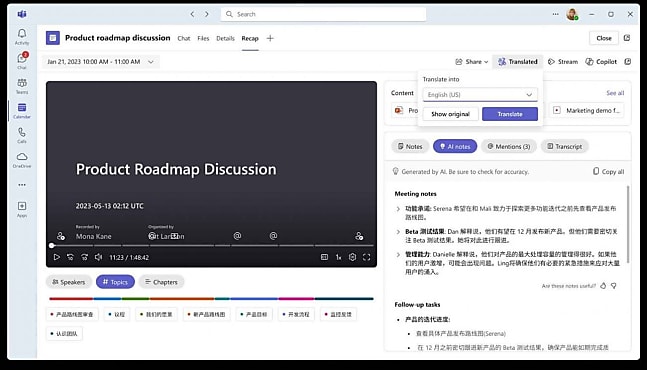Show more apps ellipsis in sidebar
647x370 pixels.
(x=22, y=185)
